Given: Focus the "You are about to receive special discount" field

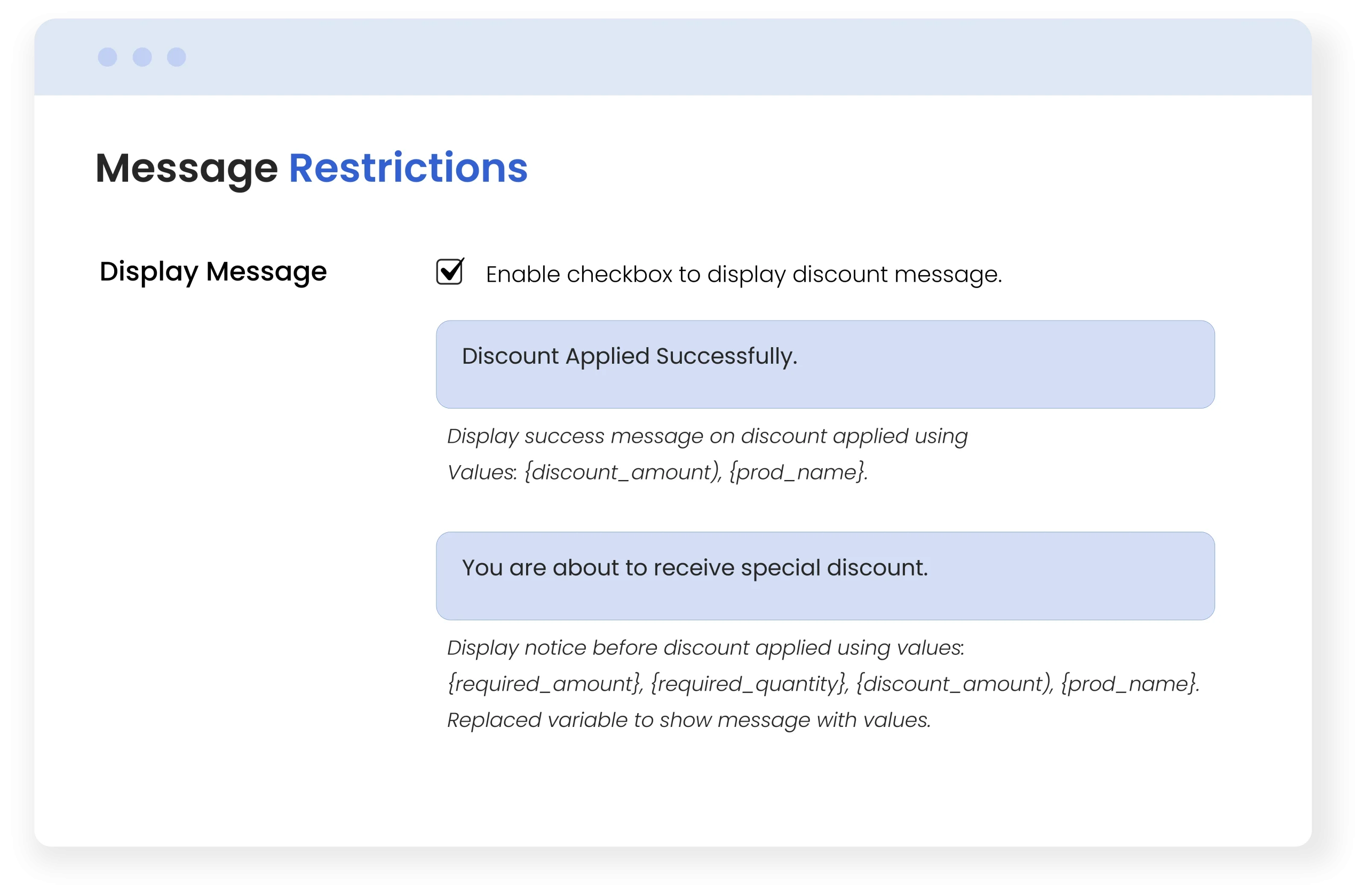Looking at the screenshot, I should pos(825,575).
